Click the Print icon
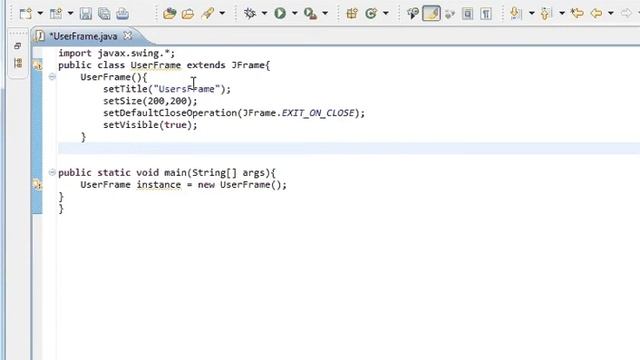Image resolution: width=640 pixels, height=360 pixels. (x=122, y=13)
